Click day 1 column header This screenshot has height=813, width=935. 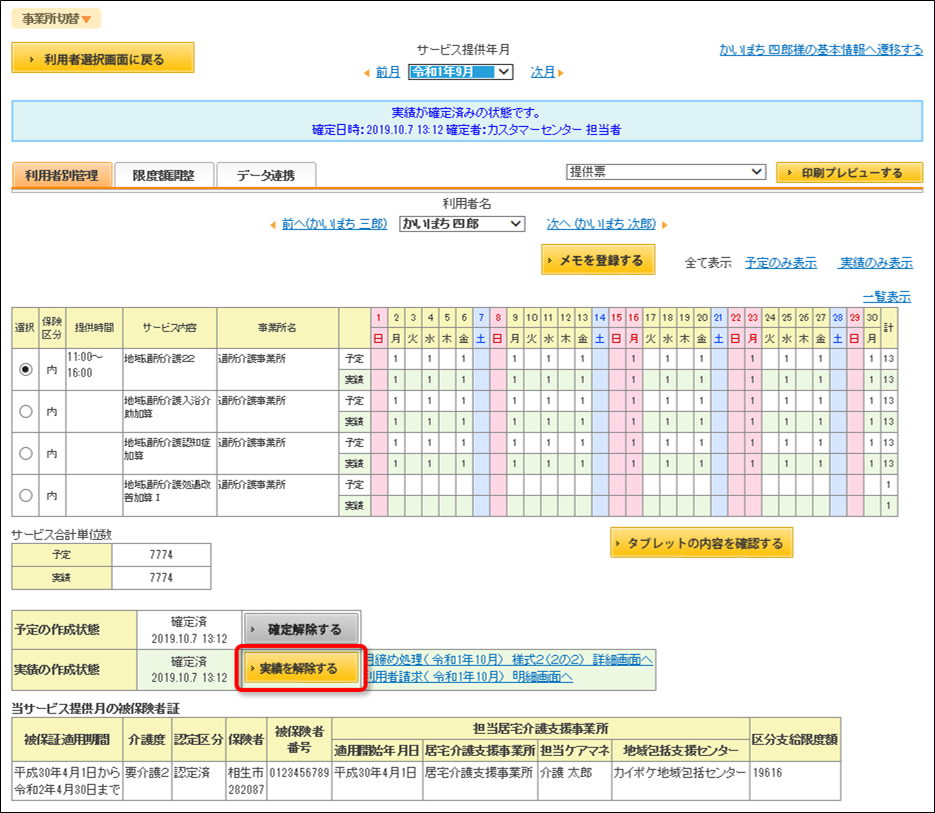pyautogui.click(x=379, y=317)
